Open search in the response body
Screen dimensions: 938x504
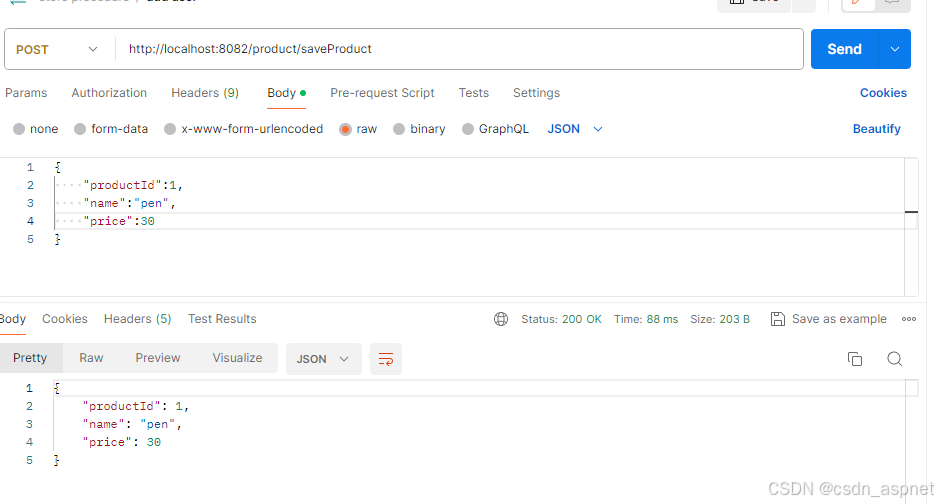click(894, 359)
